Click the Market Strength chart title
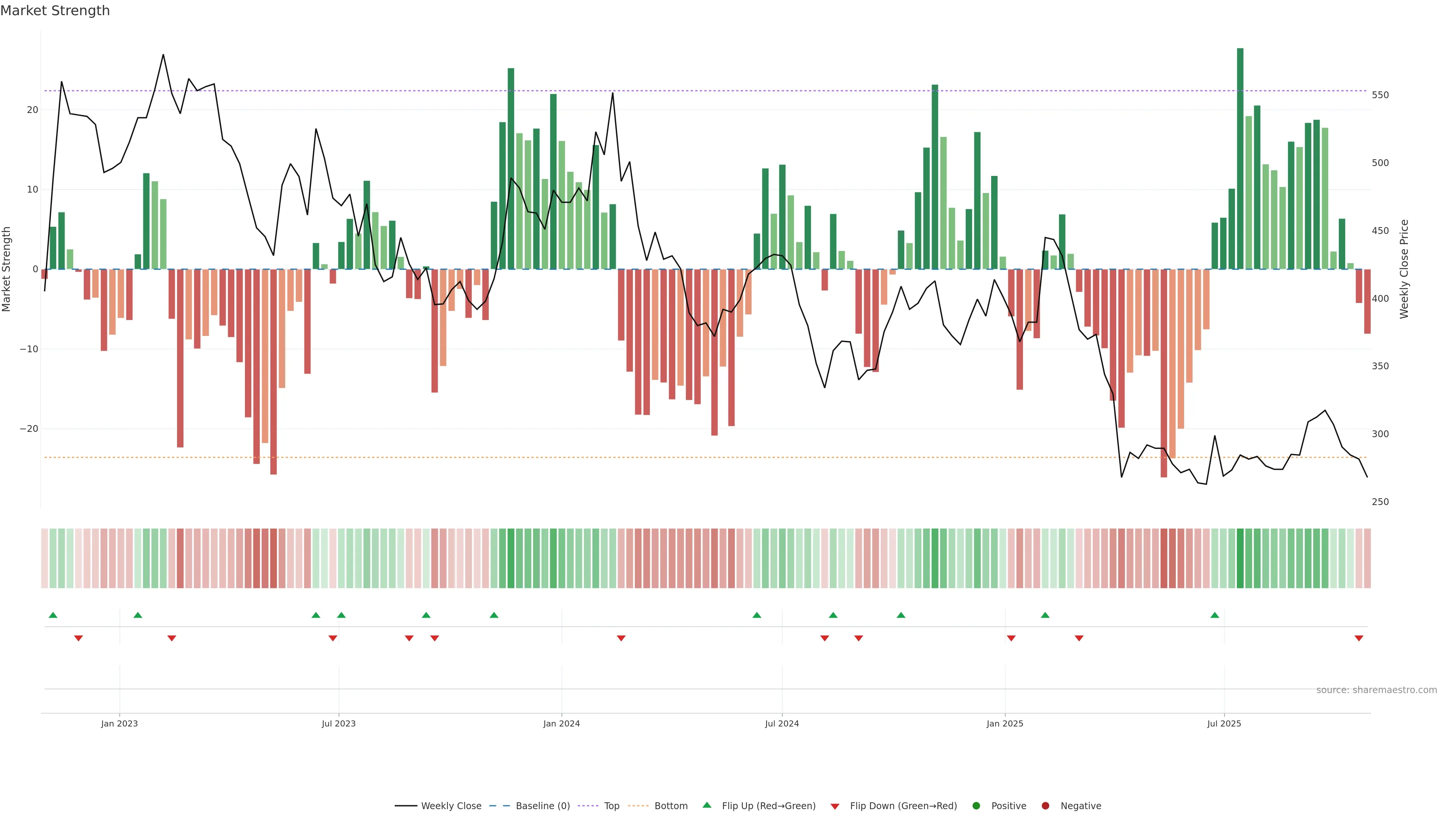 [55, 11]
